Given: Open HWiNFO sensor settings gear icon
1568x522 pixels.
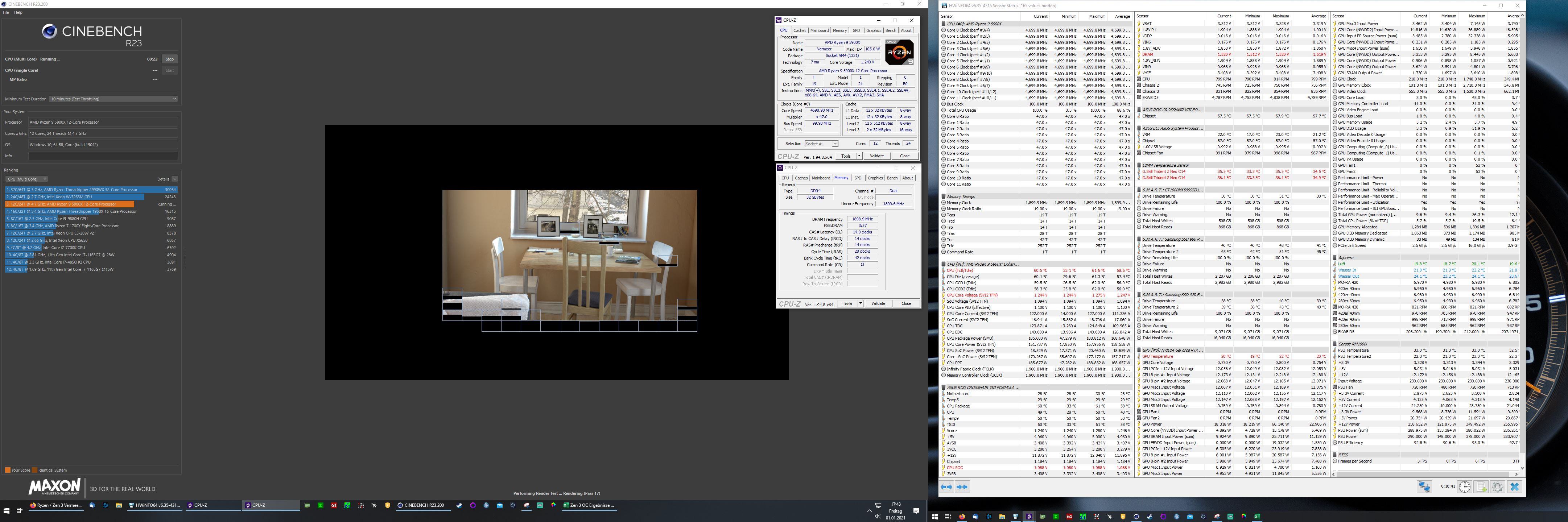Looking at the screenshot, I should [1497, 486].
